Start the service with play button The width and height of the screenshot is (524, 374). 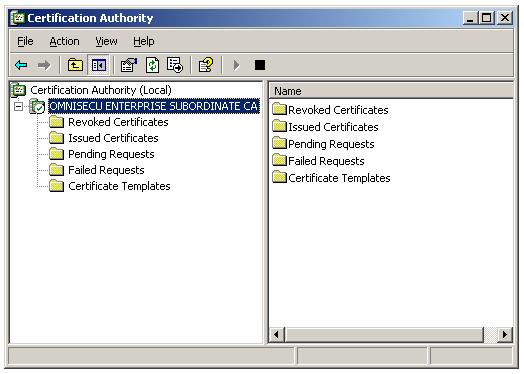point(236,65)
